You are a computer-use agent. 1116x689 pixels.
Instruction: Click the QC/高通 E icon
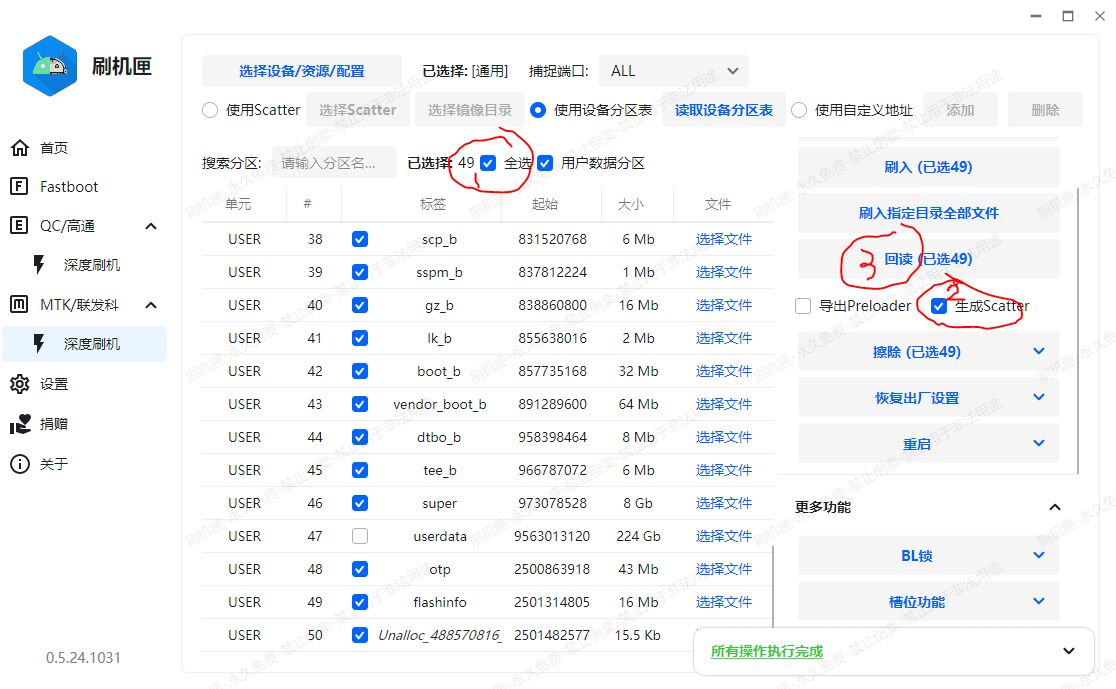point(19,226)
